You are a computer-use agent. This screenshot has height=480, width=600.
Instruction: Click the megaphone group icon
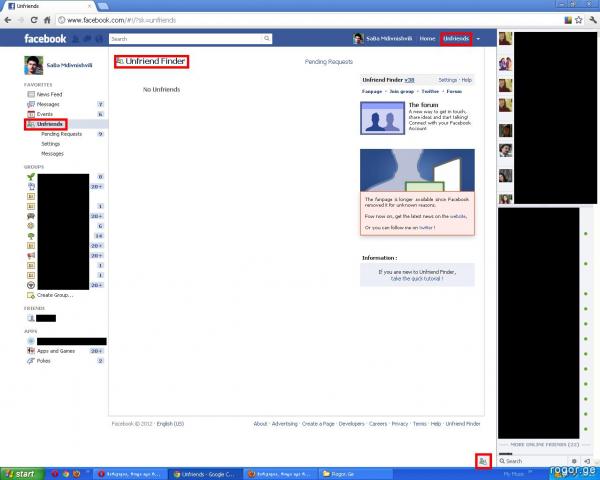31,255
